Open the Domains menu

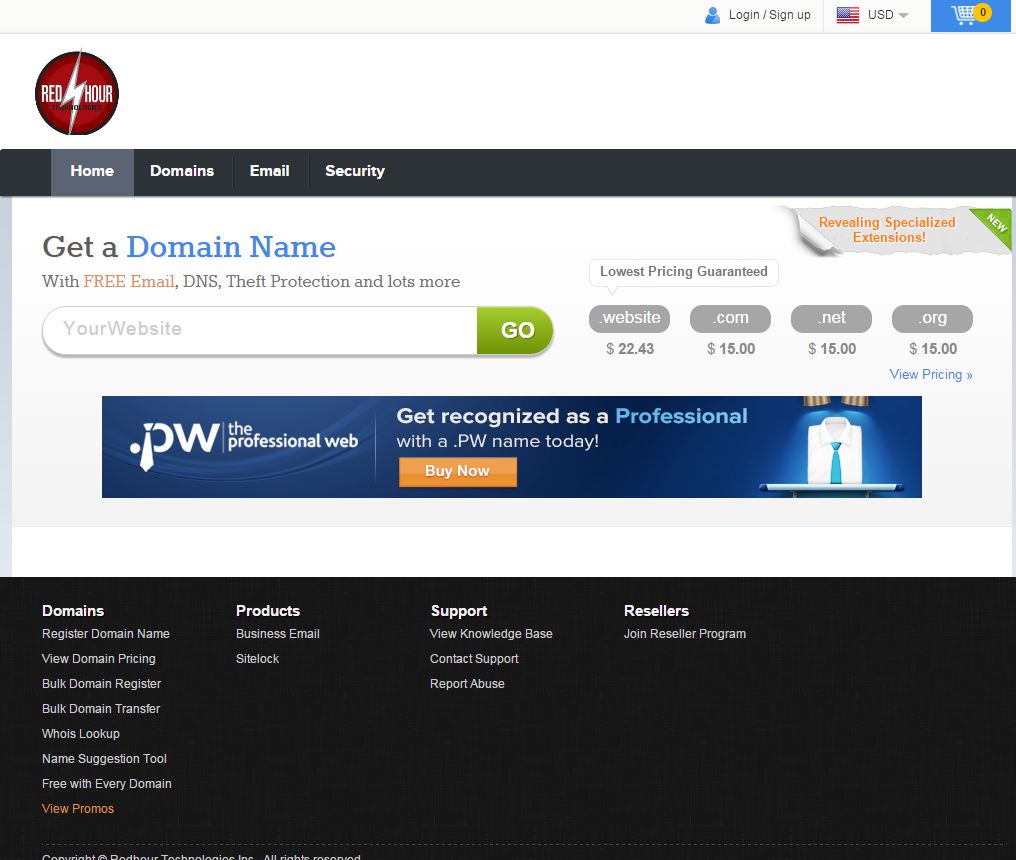182,172
